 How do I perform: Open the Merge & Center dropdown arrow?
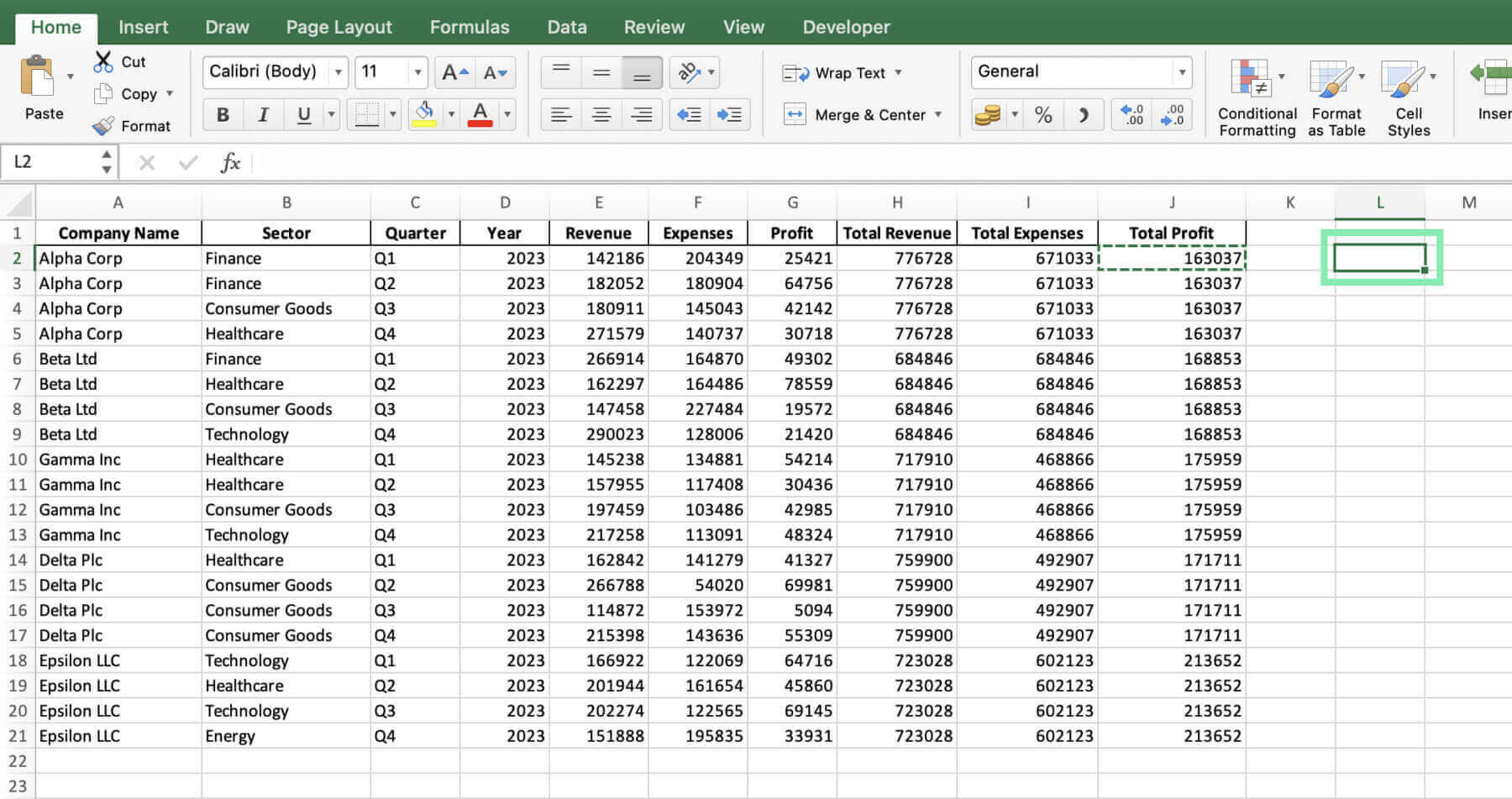tap(938, 114)
